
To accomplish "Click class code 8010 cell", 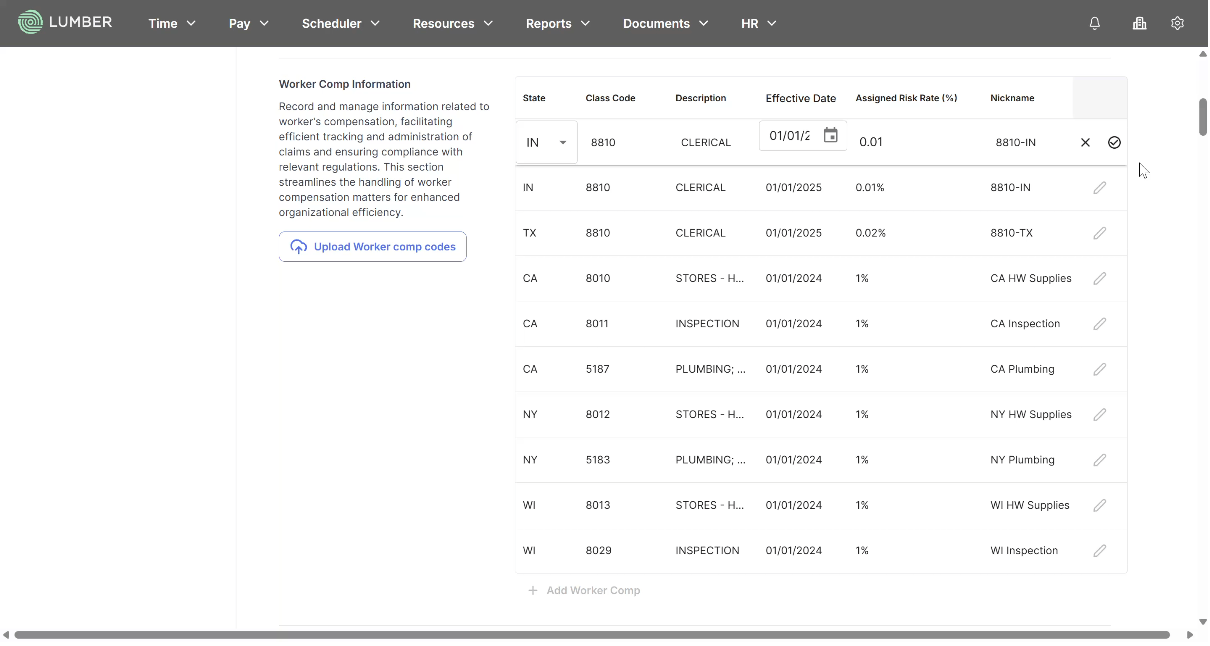I will [x=598, y=279].
